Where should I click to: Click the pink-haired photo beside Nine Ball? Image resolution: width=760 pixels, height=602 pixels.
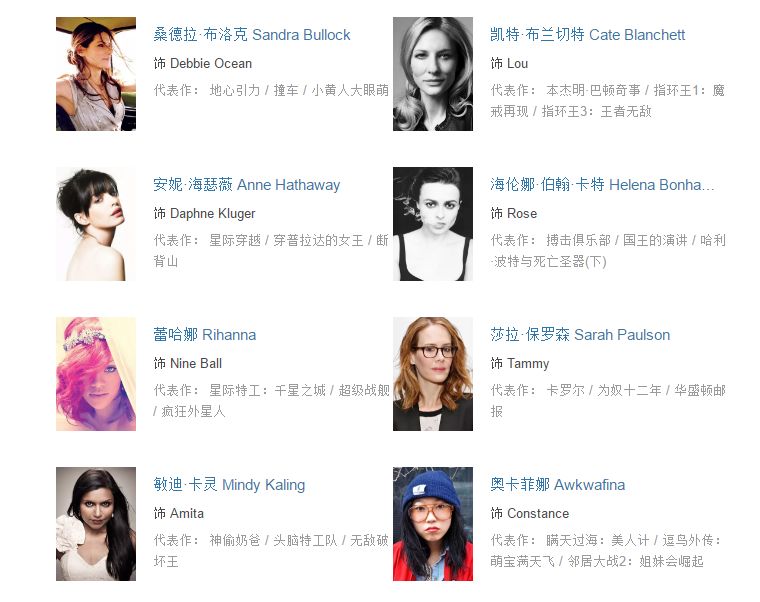pyautogui.click(x=96, y=374)
